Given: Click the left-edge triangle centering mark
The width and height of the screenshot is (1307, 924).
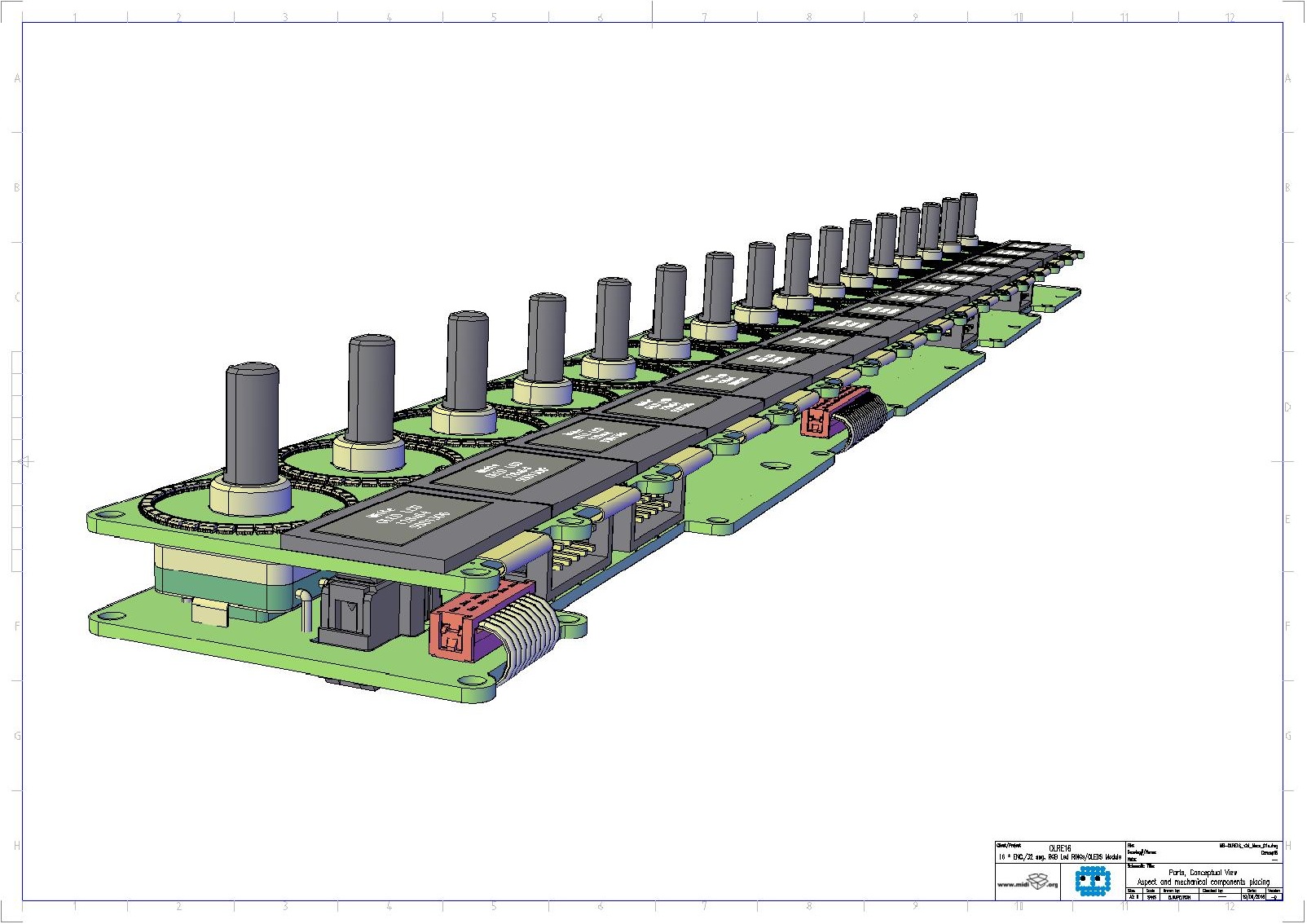Looking at the screenshot, I should click(x=25, y=462).
